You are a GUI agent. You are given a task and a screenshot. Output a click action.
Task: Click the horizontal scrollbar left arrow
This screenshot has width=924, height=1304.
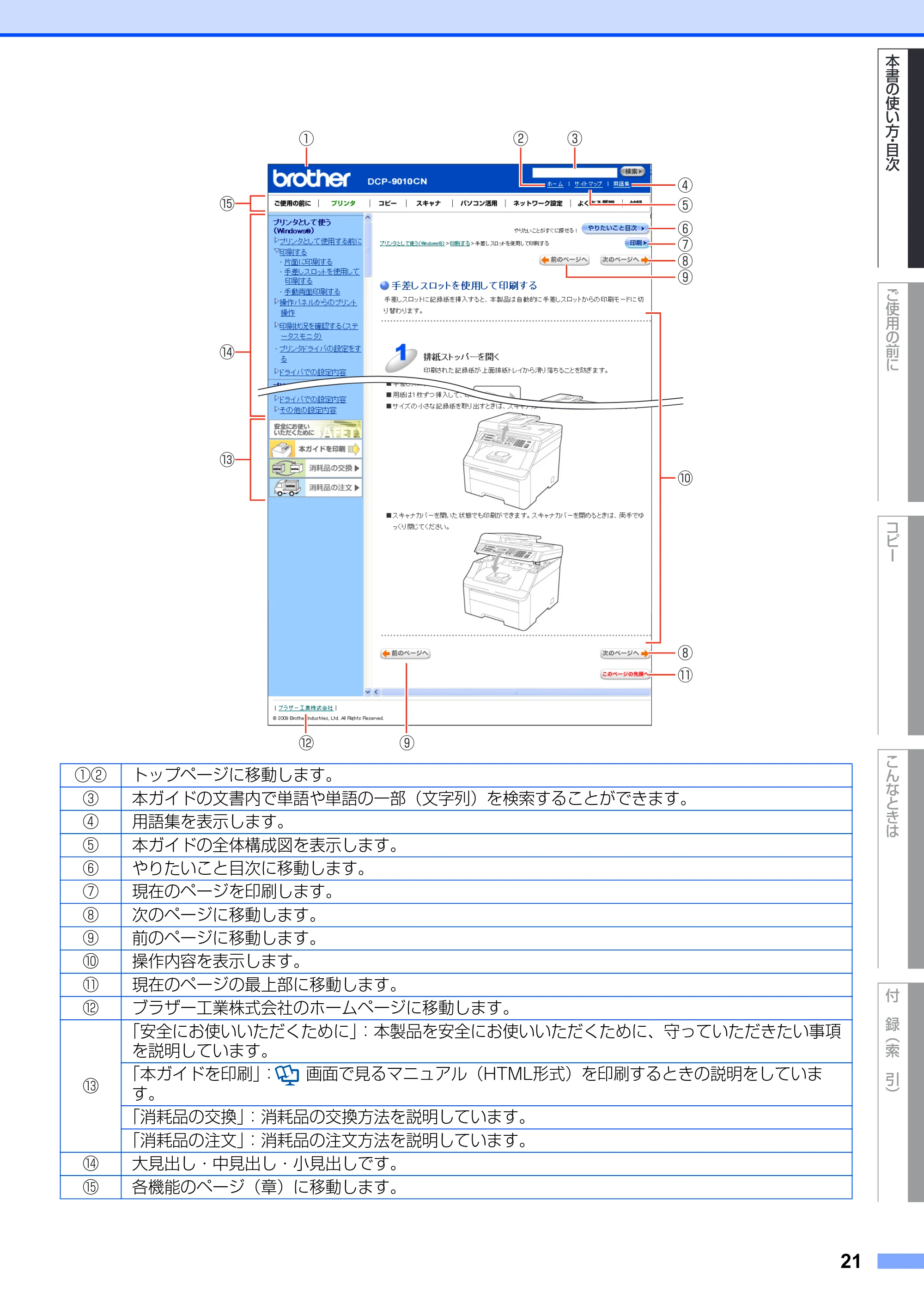click(x=376, y=692)
